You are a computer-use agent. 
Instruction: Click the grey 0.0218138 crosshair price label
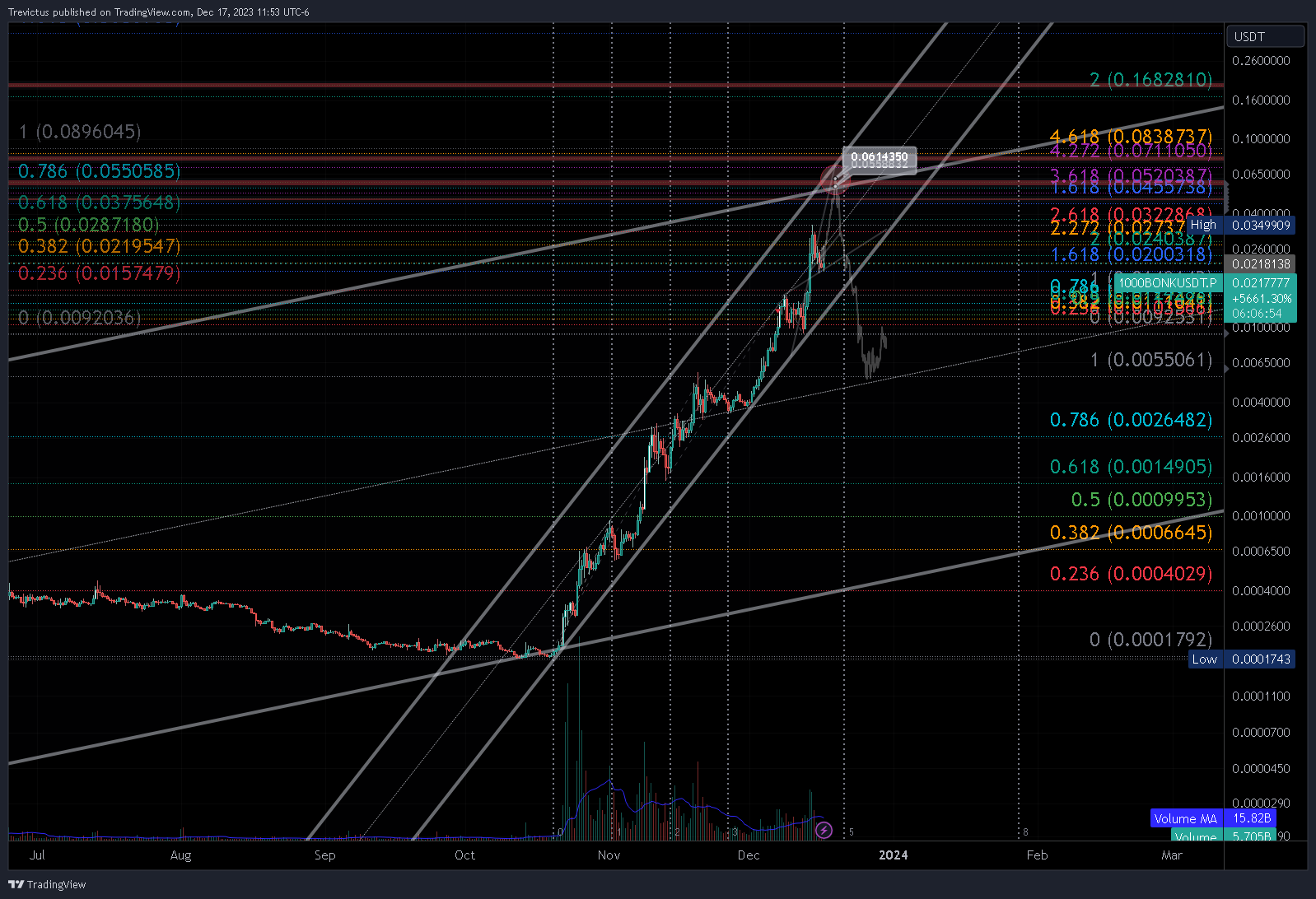click(1261, 263)
